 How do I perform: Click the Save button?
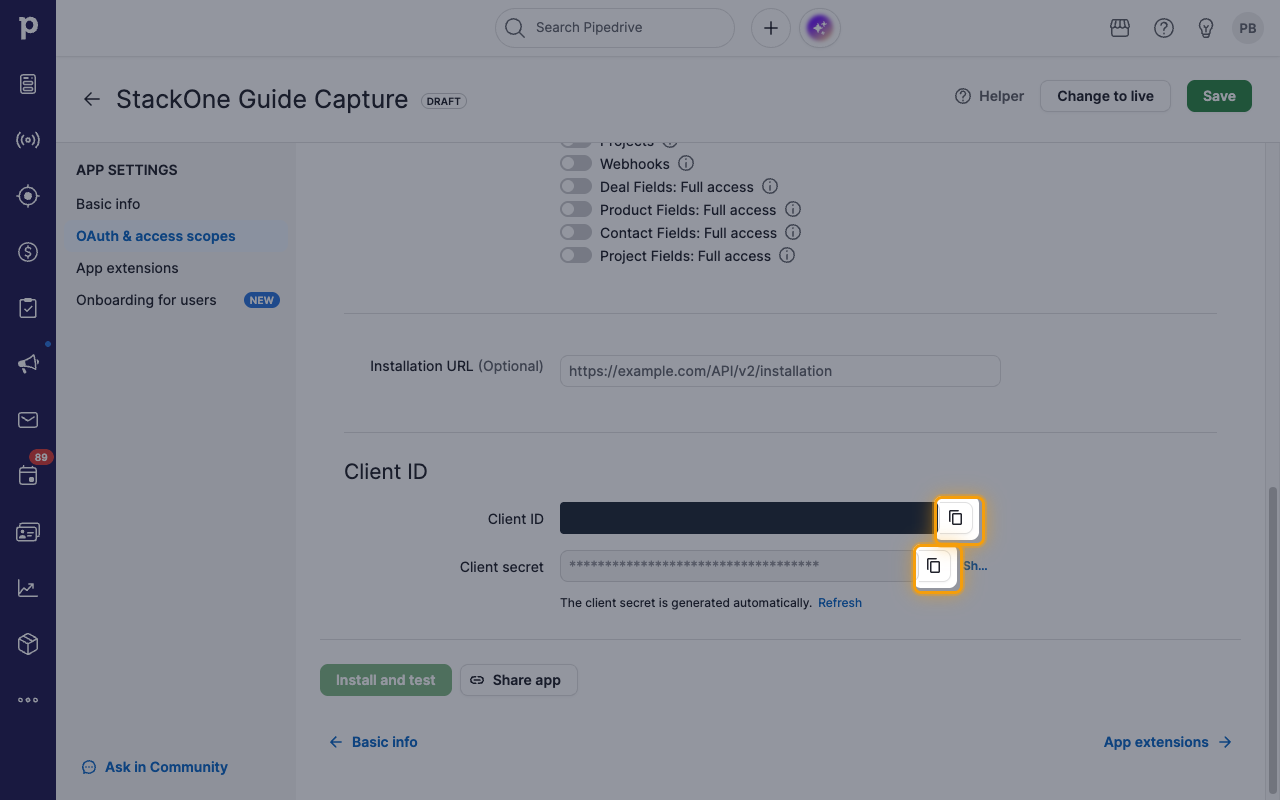coord(1219,96)
